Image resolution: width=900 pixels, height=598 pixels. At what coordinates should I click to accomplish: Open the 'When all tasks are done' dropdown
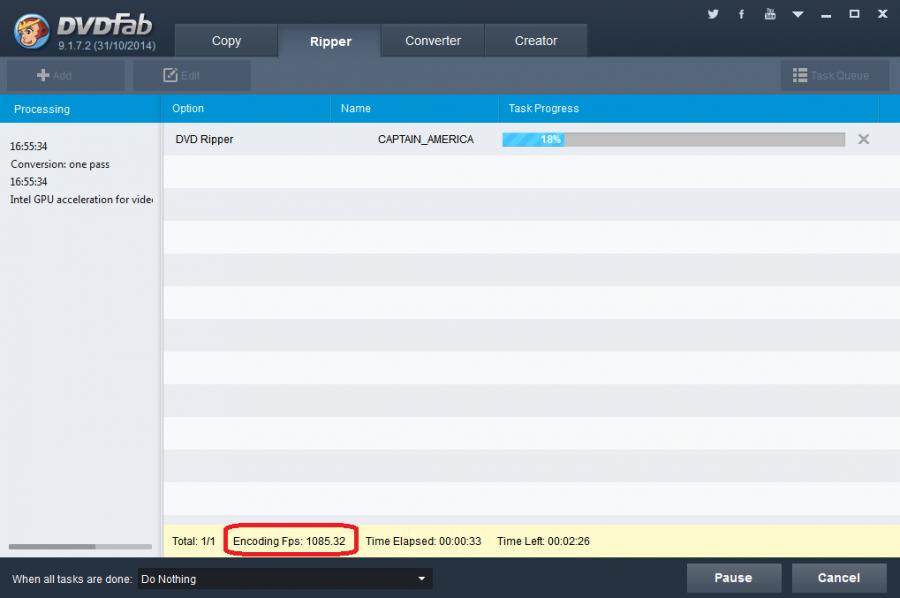click(x=285, y=578)
